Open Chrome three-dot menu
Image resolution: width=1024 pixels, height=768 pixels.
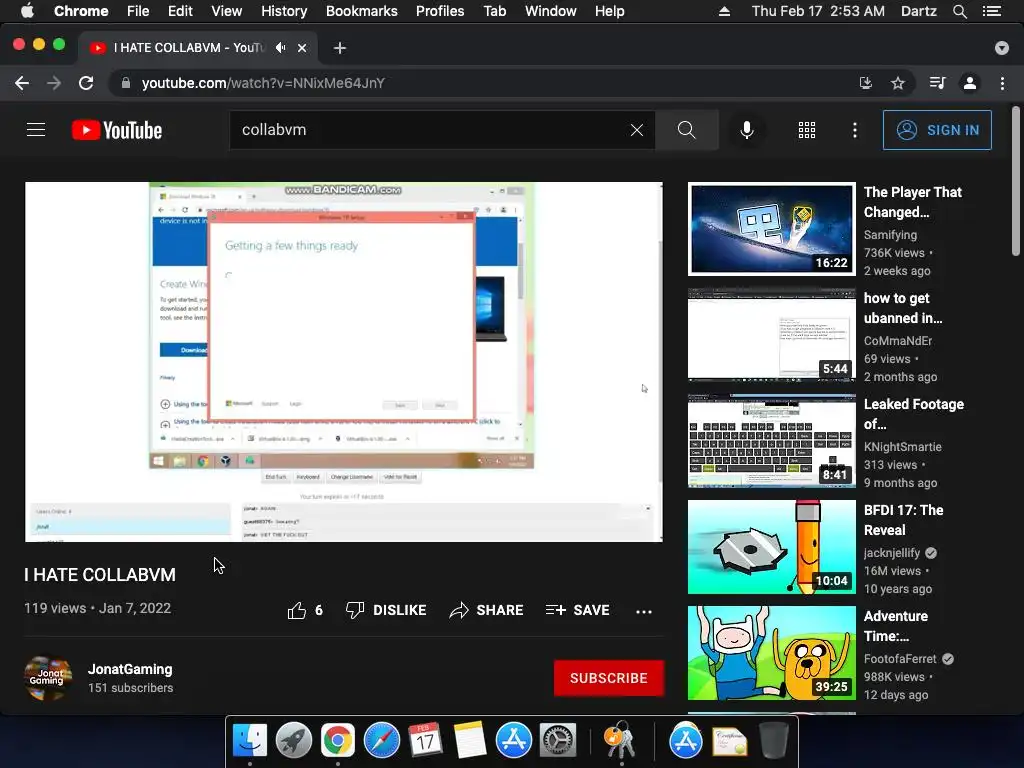tap(1002, 83)
